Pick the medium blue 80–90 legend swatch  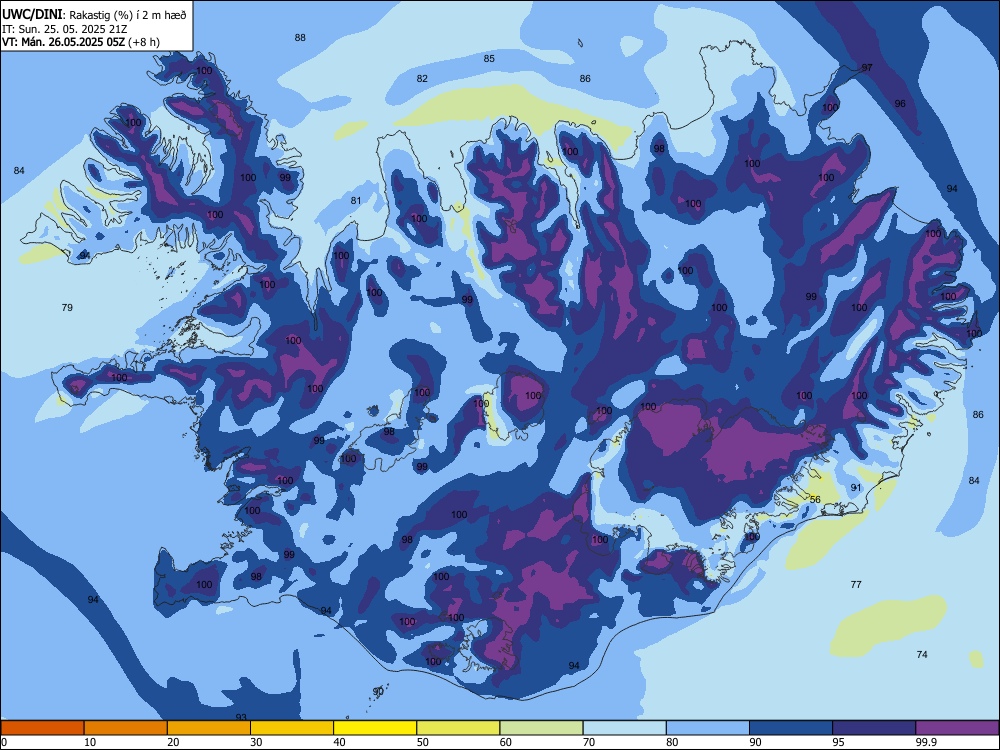click(708, 728)
